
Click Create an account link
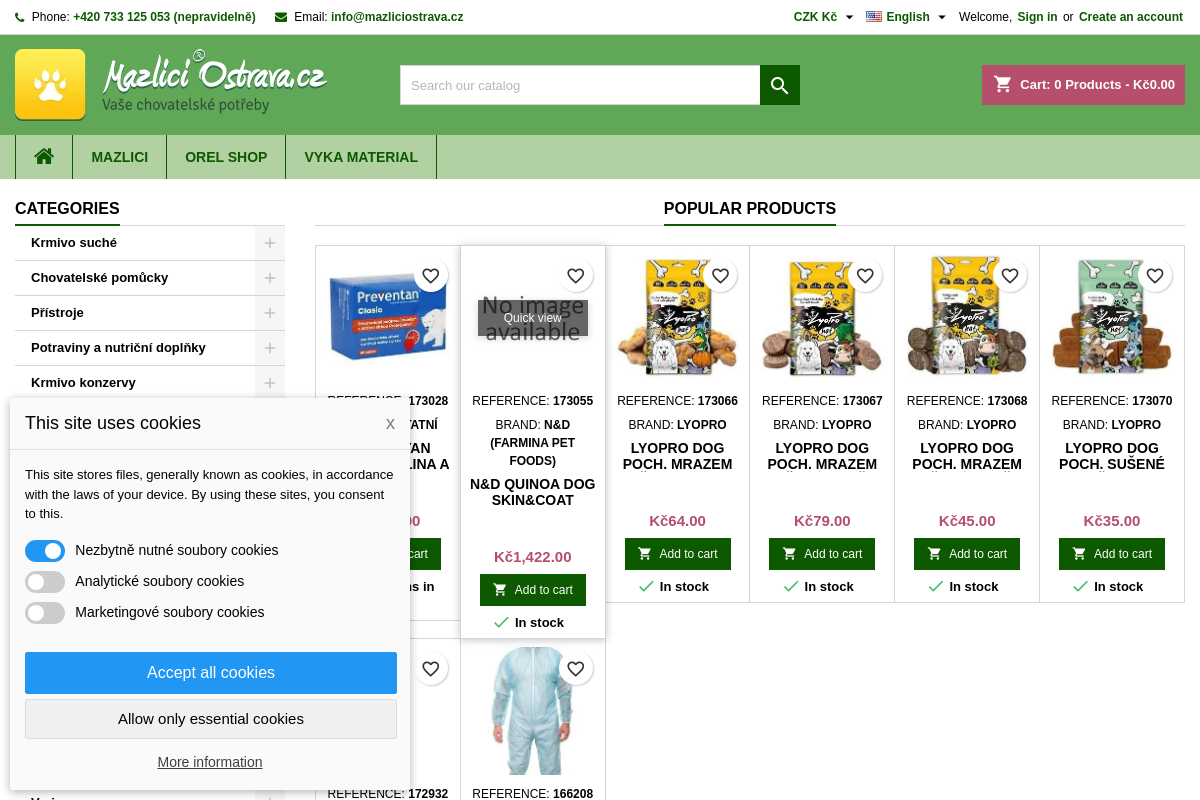click(x=1131, y=17)
